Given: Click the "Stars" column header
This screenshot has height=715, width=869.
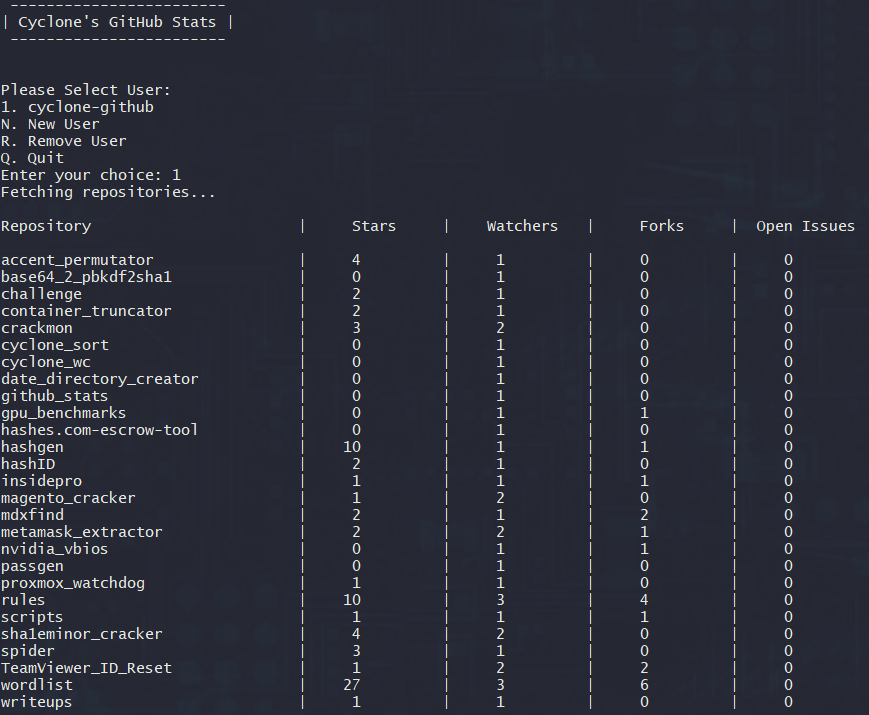Looking at the screenshot, I should click(374, 226).
